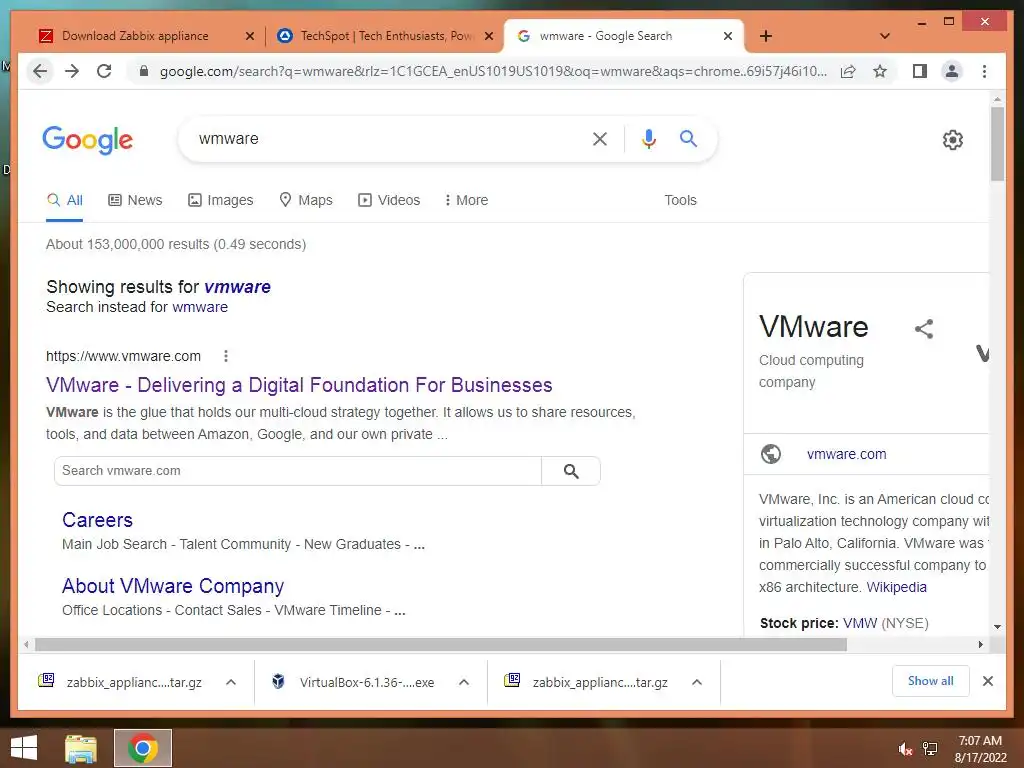Click the vertical page scrollbar
Image resolution: width=1024 pixels, height=768 pixels.
pos(997,144)
